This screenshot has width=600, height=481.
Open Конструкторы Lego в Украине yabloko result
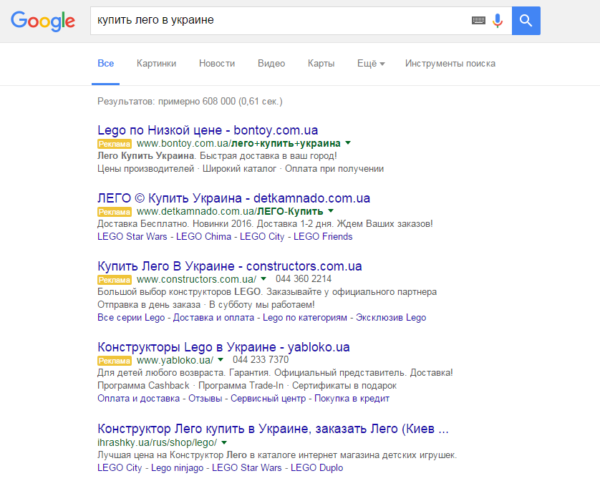click(x=223, y=347)
